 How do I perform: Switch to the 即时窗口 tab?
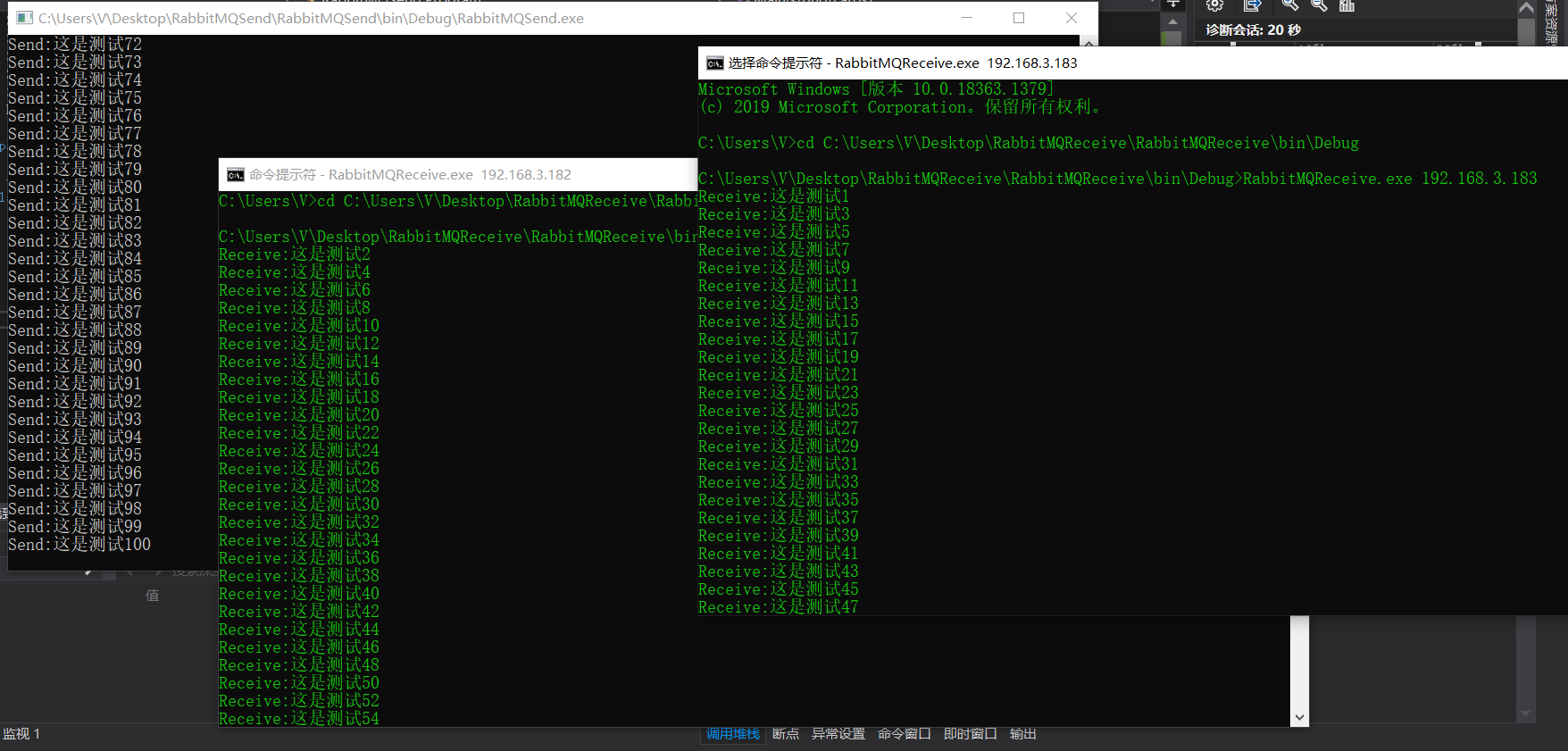pos(971,734)
